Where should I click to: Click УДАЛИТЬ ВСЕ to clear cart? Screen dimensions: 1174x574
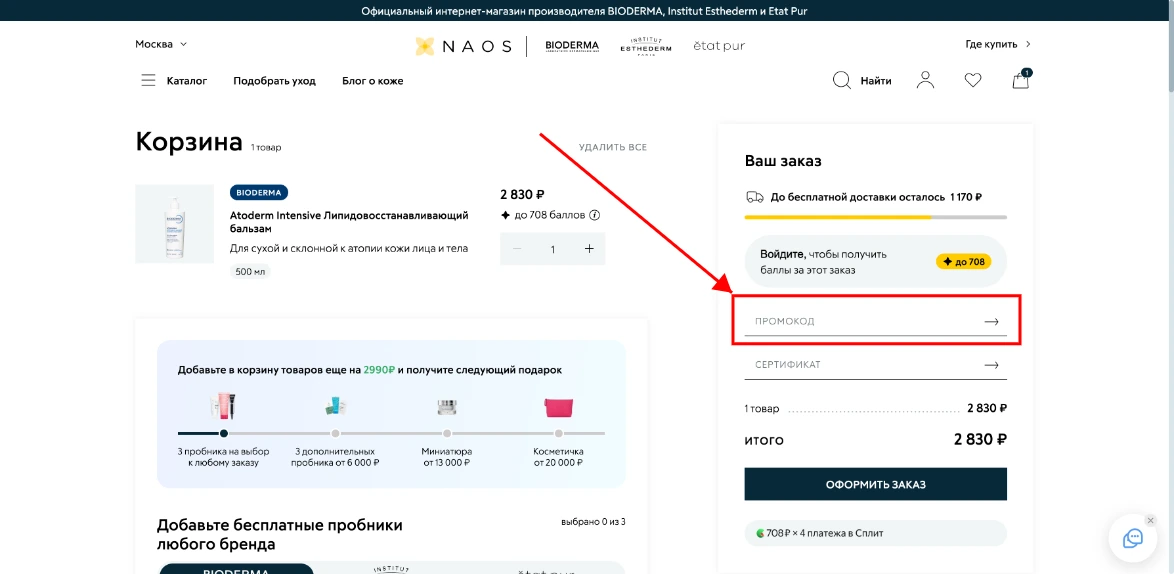612,147
